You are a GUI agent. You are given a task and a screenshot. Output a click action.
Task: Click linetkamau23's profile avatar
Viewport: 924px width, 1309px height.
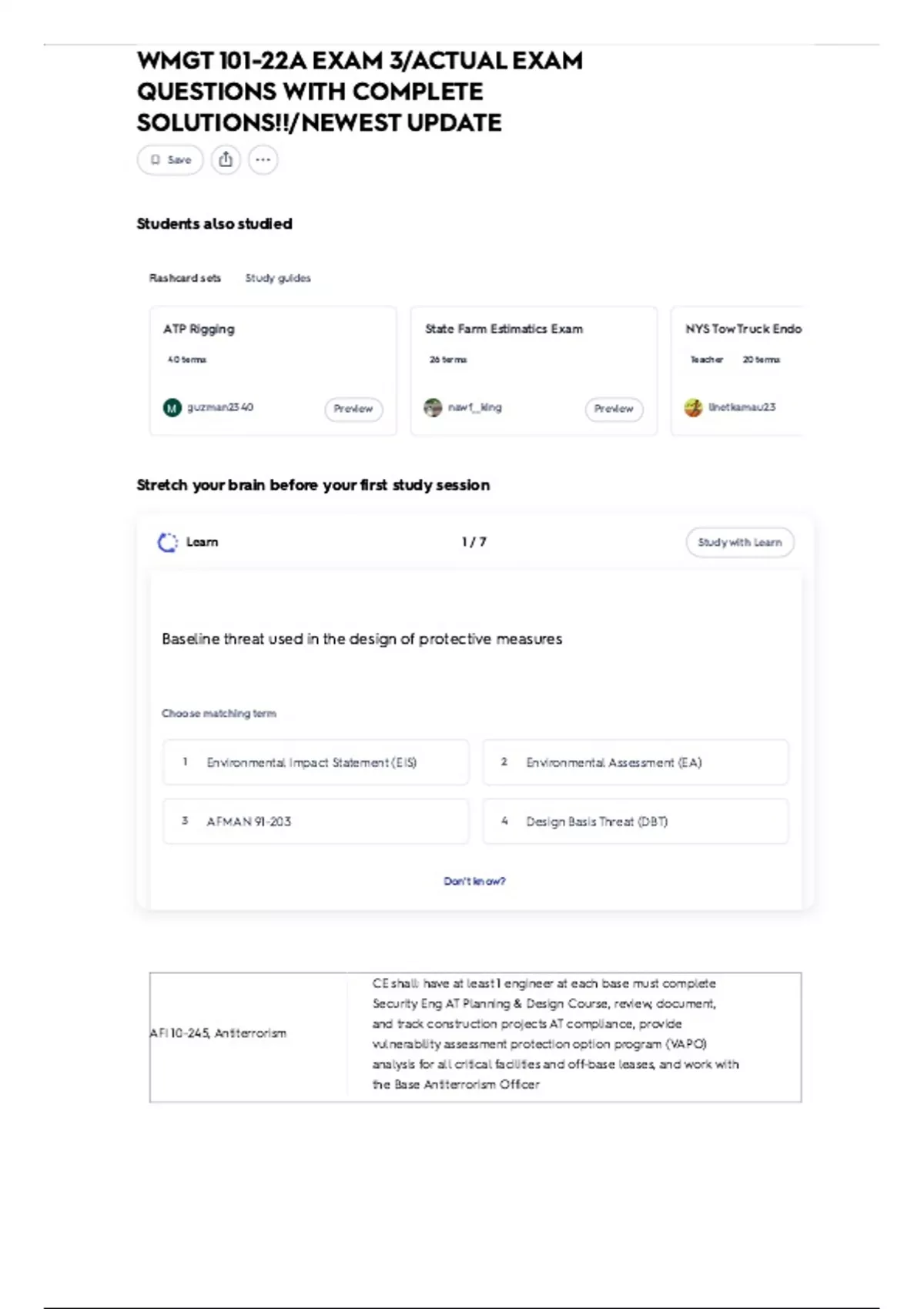tap(693, 408)
